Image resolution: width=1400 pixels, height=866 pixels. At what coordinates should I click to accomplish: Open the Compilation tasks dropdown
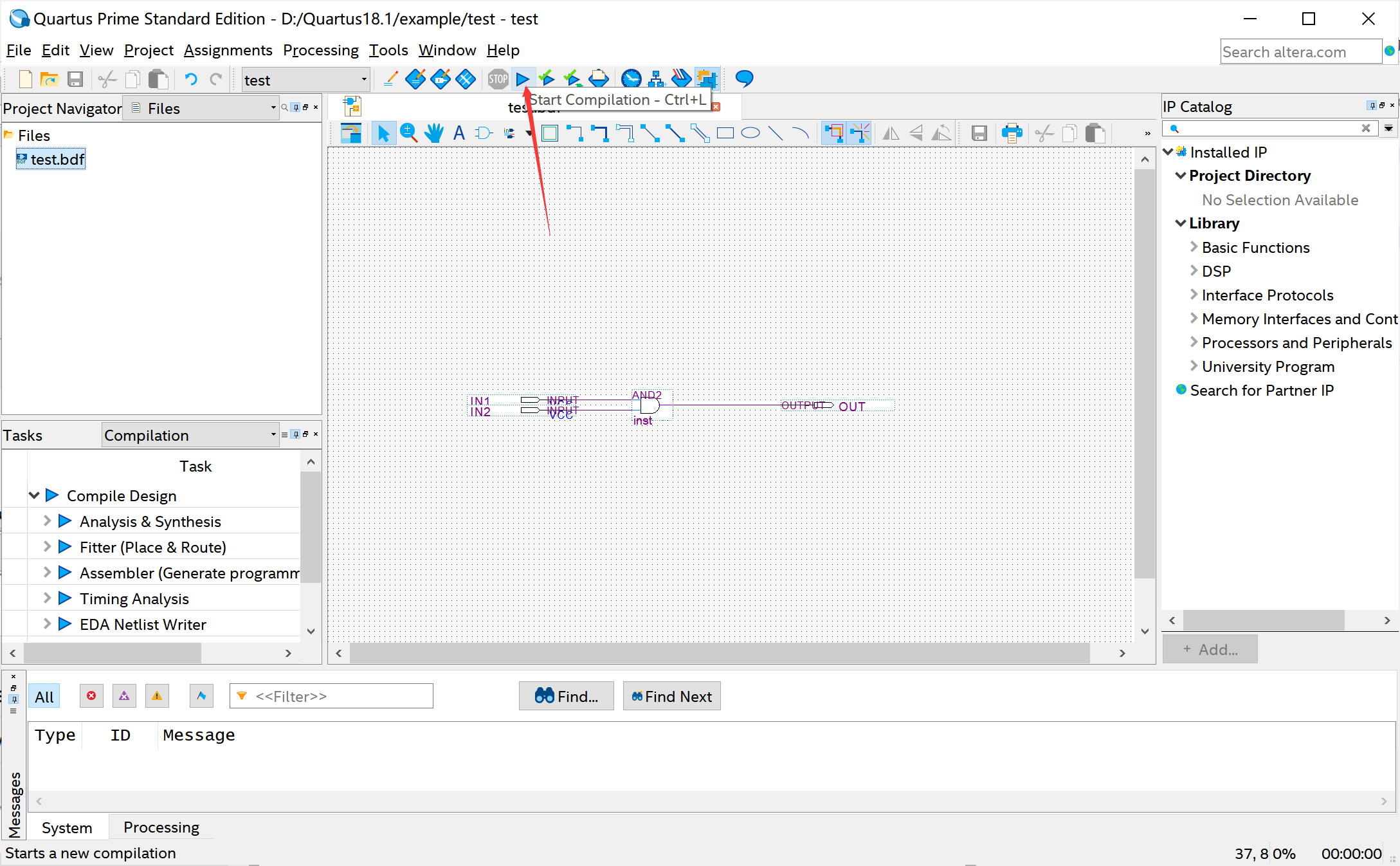pyautogui.click(x=190, y=436)
